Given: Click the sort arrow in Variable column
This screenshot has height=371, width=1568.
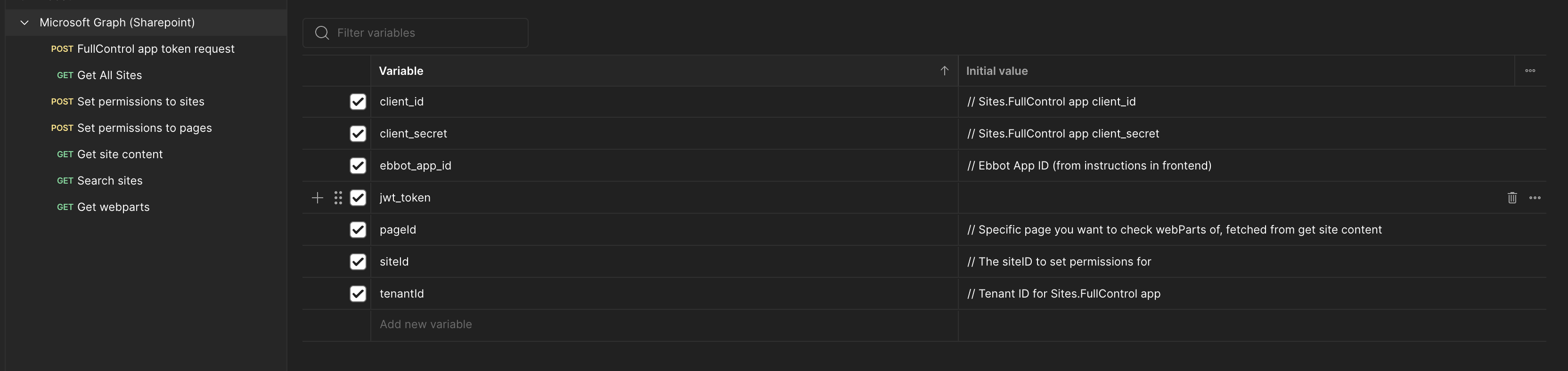Looking at the screenshot, I should (944, 71).
